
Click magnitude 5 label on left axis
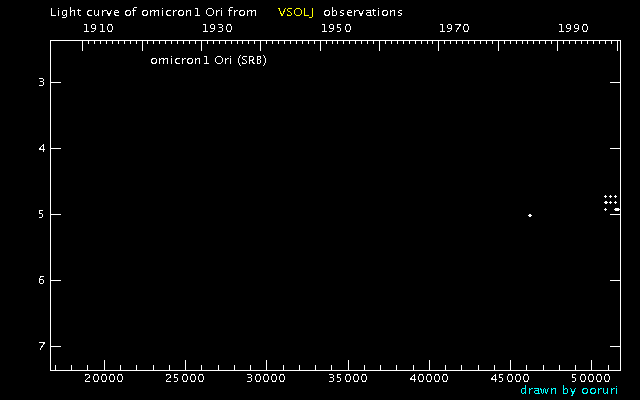point(41,214)
